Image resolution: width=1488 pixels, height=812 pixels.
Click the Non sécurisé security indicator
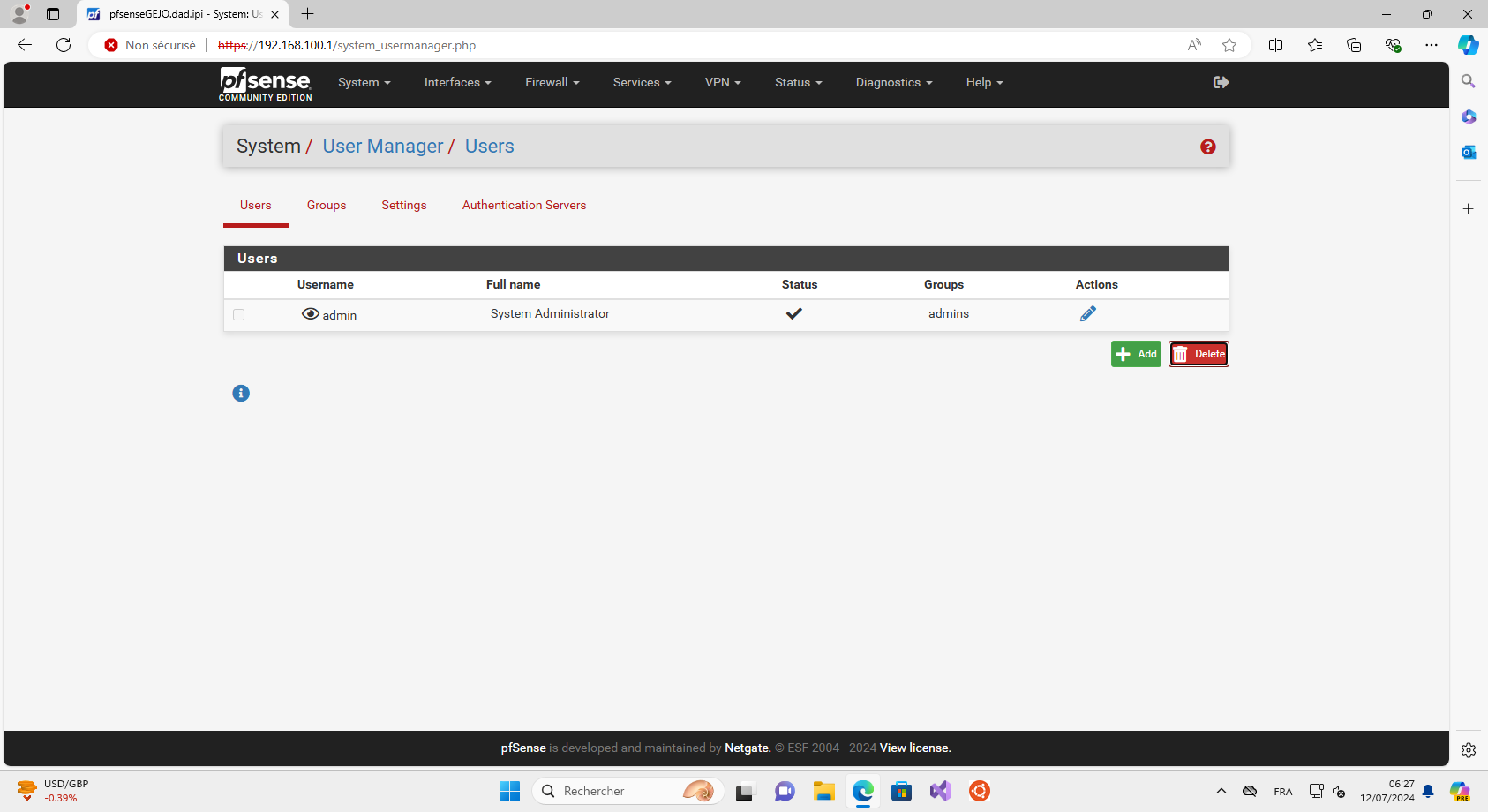(150, 45)
